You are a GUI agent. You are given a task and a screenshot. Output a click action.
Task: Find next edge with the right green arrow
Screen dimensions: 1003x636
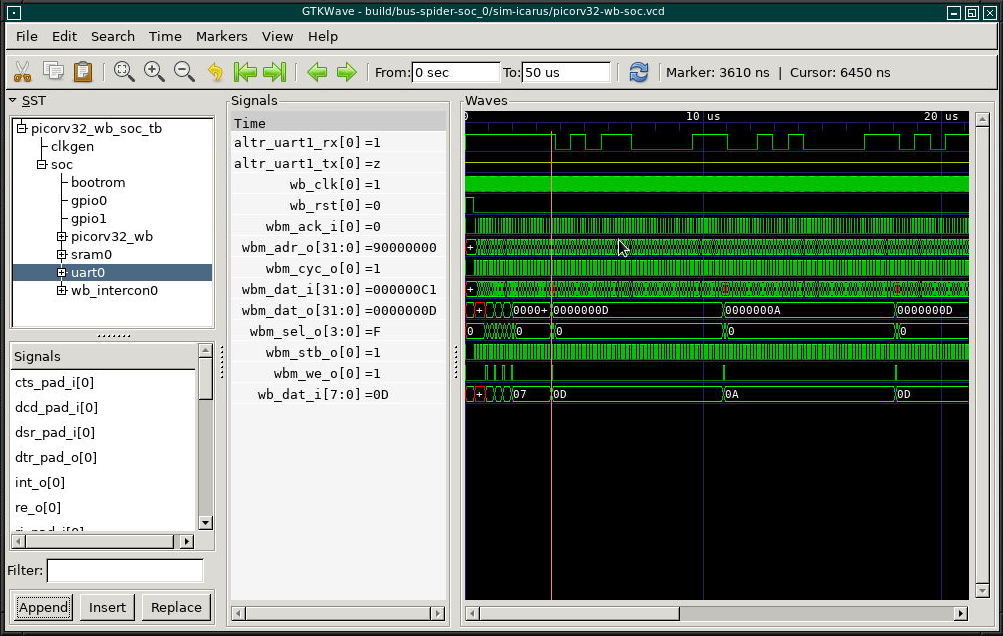pyautogui.click(x=347, y=72)
